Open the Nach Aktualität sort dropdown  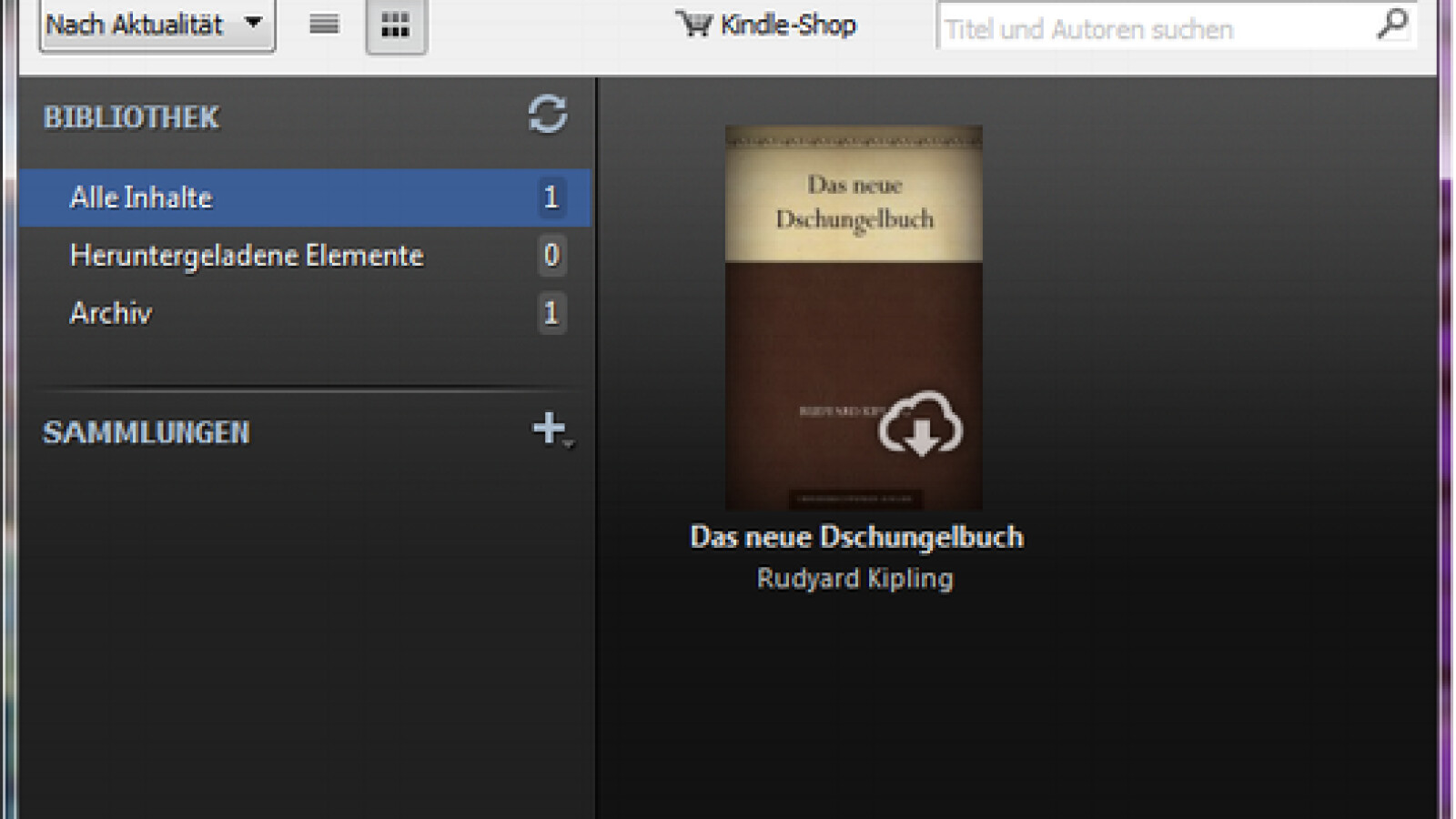coord(157,25)
